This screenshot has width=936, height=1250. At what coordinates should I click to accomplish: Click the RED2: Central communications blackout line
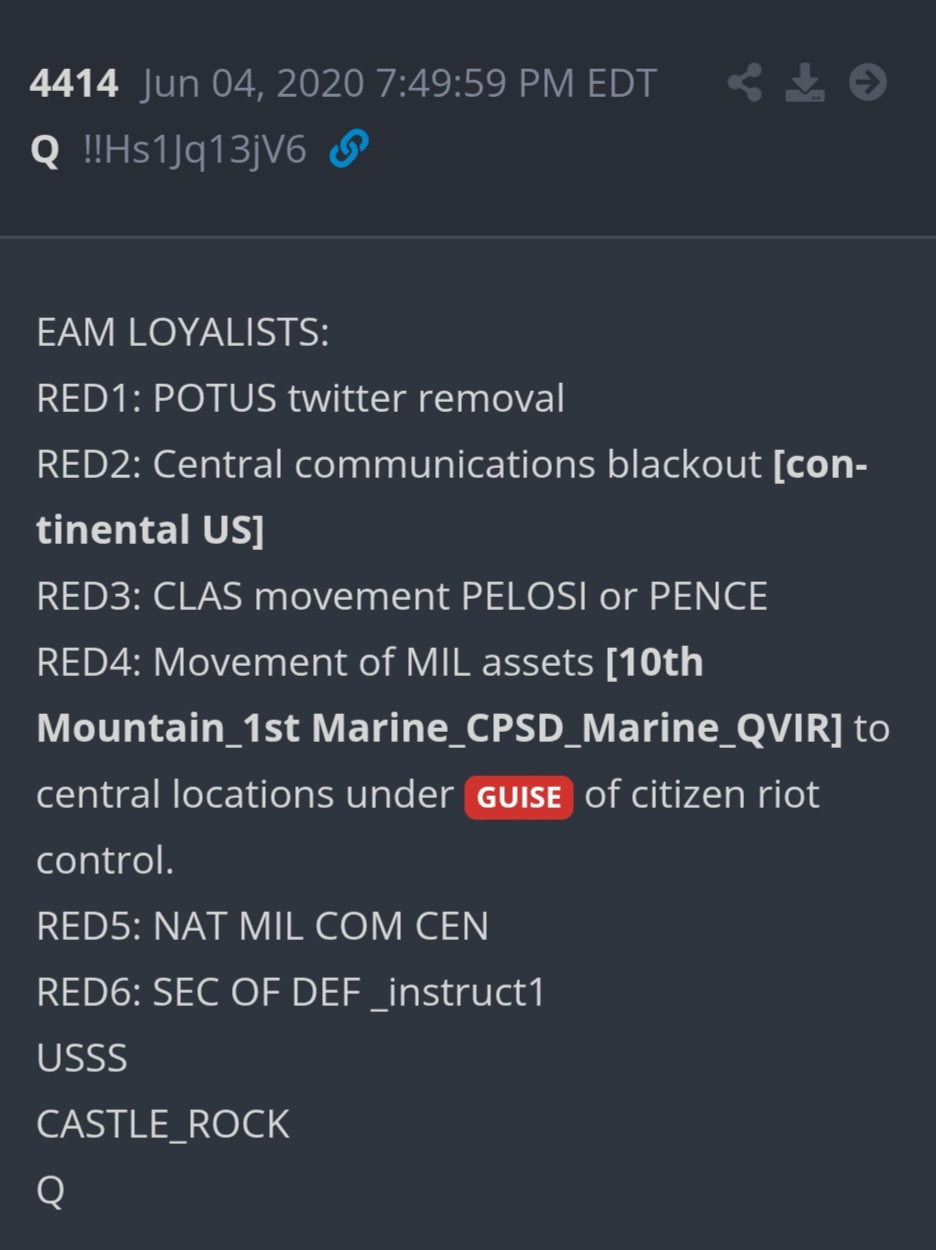[x=398, y=464]
